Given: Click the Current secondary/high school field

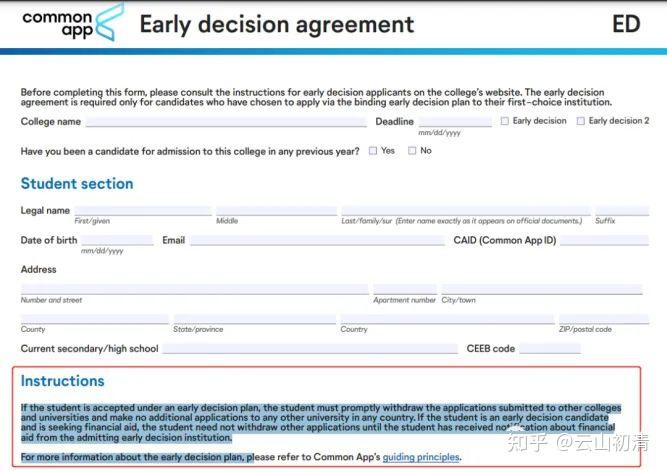Looking at the screenshot, I should [x=310, y=349].
